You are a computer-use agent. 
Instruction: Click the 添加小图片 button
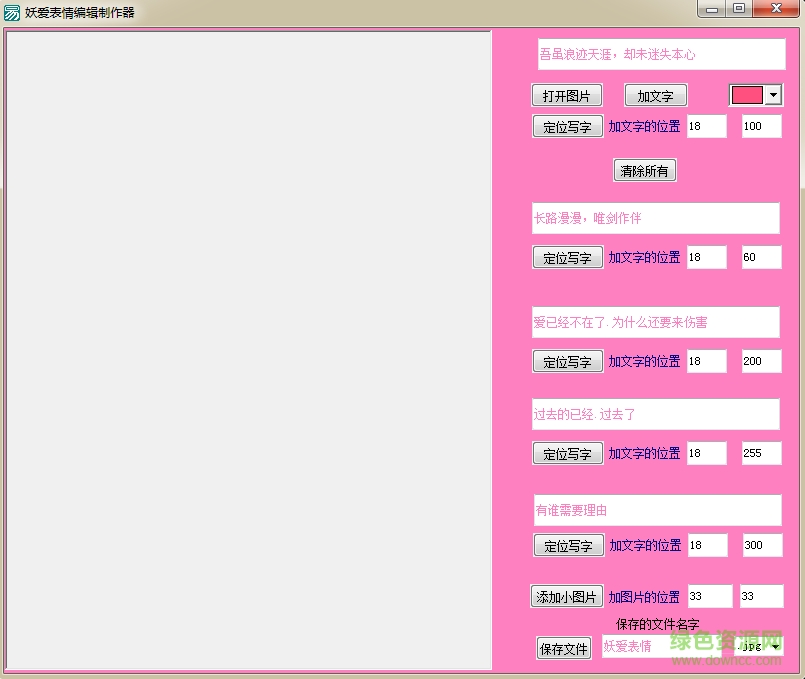(566, 596)
